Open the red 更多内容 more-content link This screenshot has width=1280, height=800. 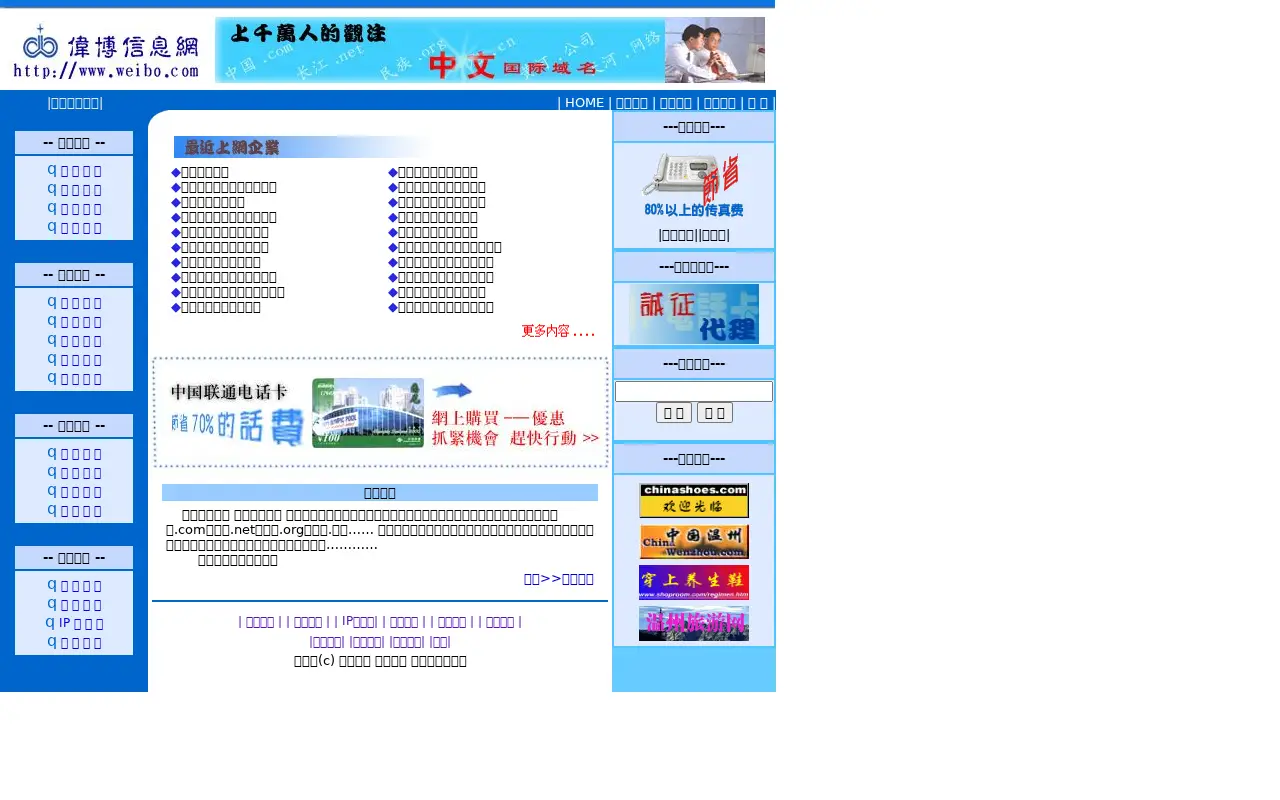558,331
